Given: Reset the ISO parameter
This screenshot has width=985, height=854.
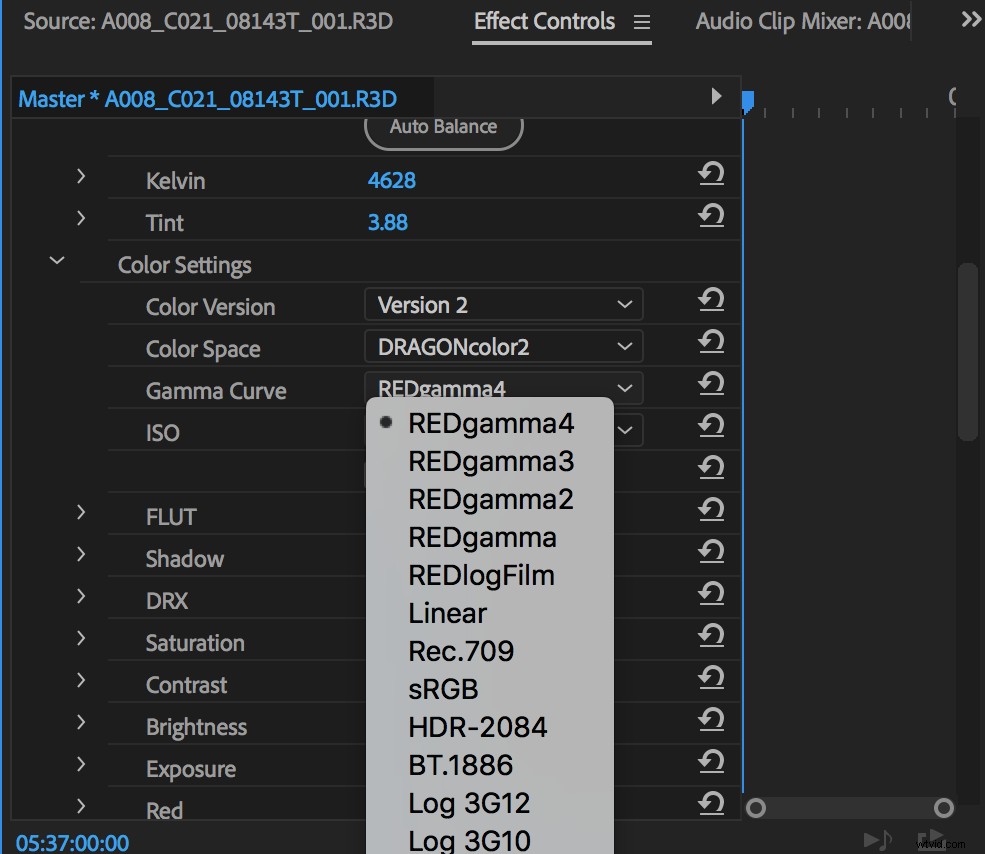Looking at the screenshot, I should (710, 426).
